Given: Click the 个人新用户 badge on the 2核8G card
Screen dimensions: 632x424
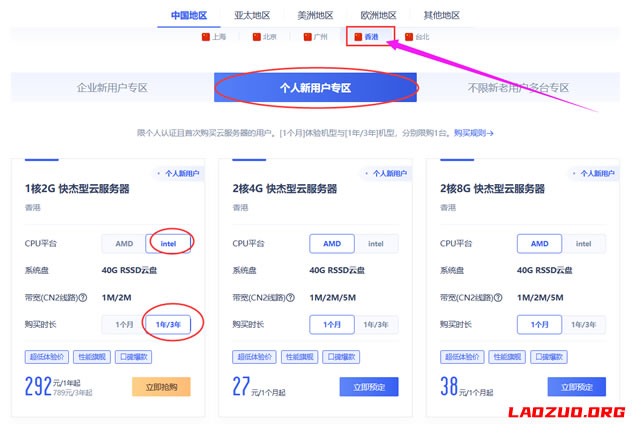Looking at the screenshot, I should pos(595,174).
